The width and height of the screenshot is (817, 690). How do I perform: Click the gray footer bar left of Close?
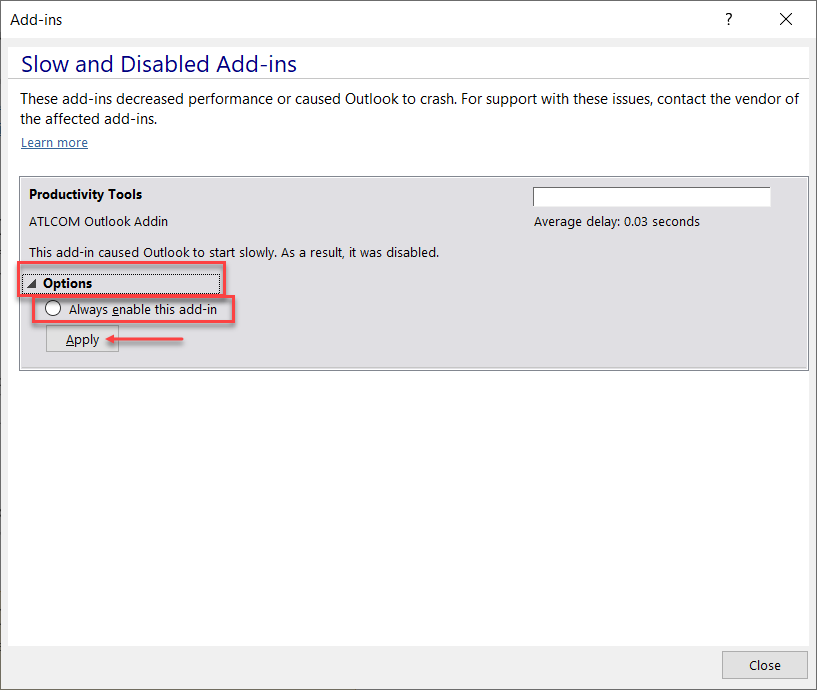[360, 665]
